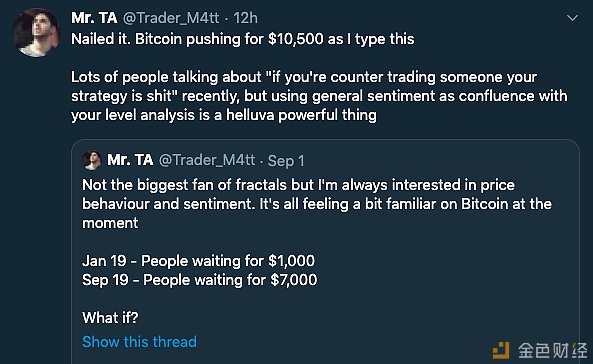The image size is (593, 364).
Task: Open the tweet options chevron menu
Action: pyautogui.click(x=572, y=18)
